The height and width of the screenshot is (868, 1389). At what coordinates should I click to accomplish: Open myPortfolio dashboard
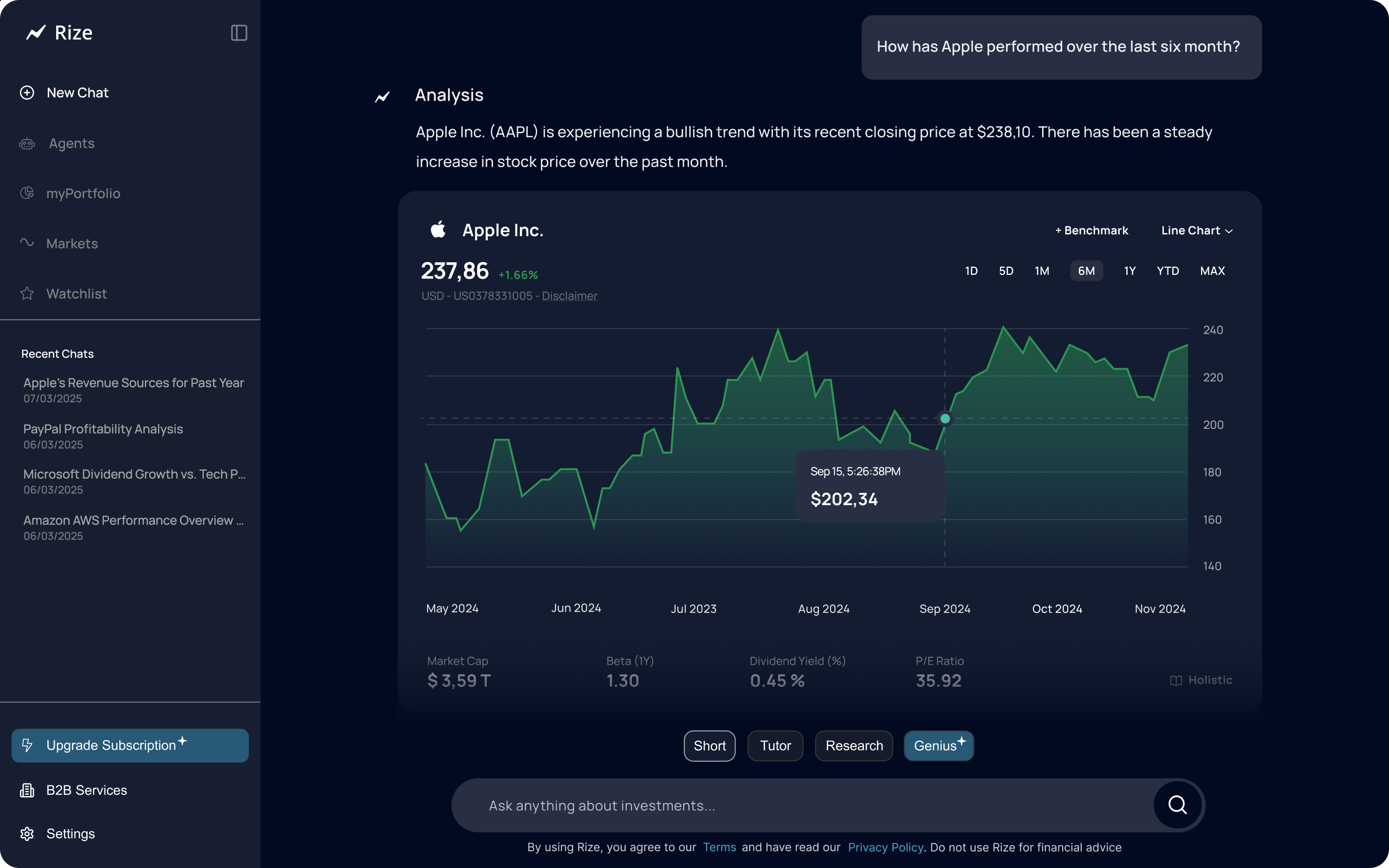(82, 193)
